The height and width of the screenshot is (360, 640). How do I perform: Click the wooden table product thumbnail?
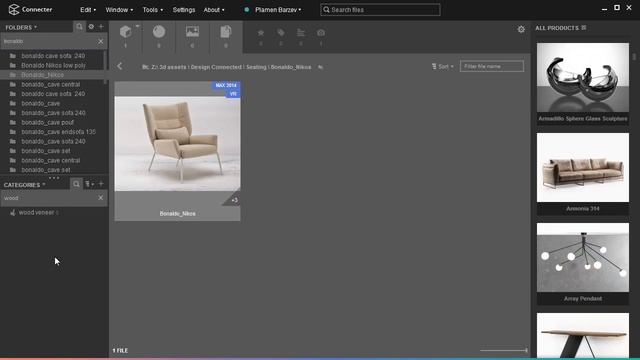583,336
